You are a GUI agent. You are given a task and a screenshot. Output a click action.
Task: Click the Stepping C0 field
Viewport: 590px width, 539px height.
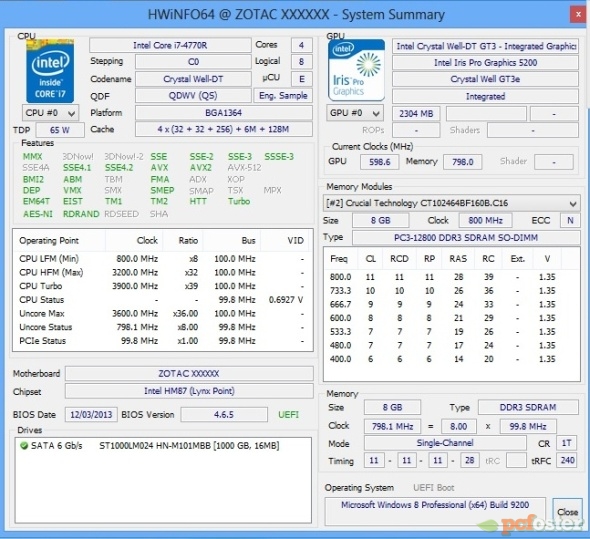(x=193, y=62)
